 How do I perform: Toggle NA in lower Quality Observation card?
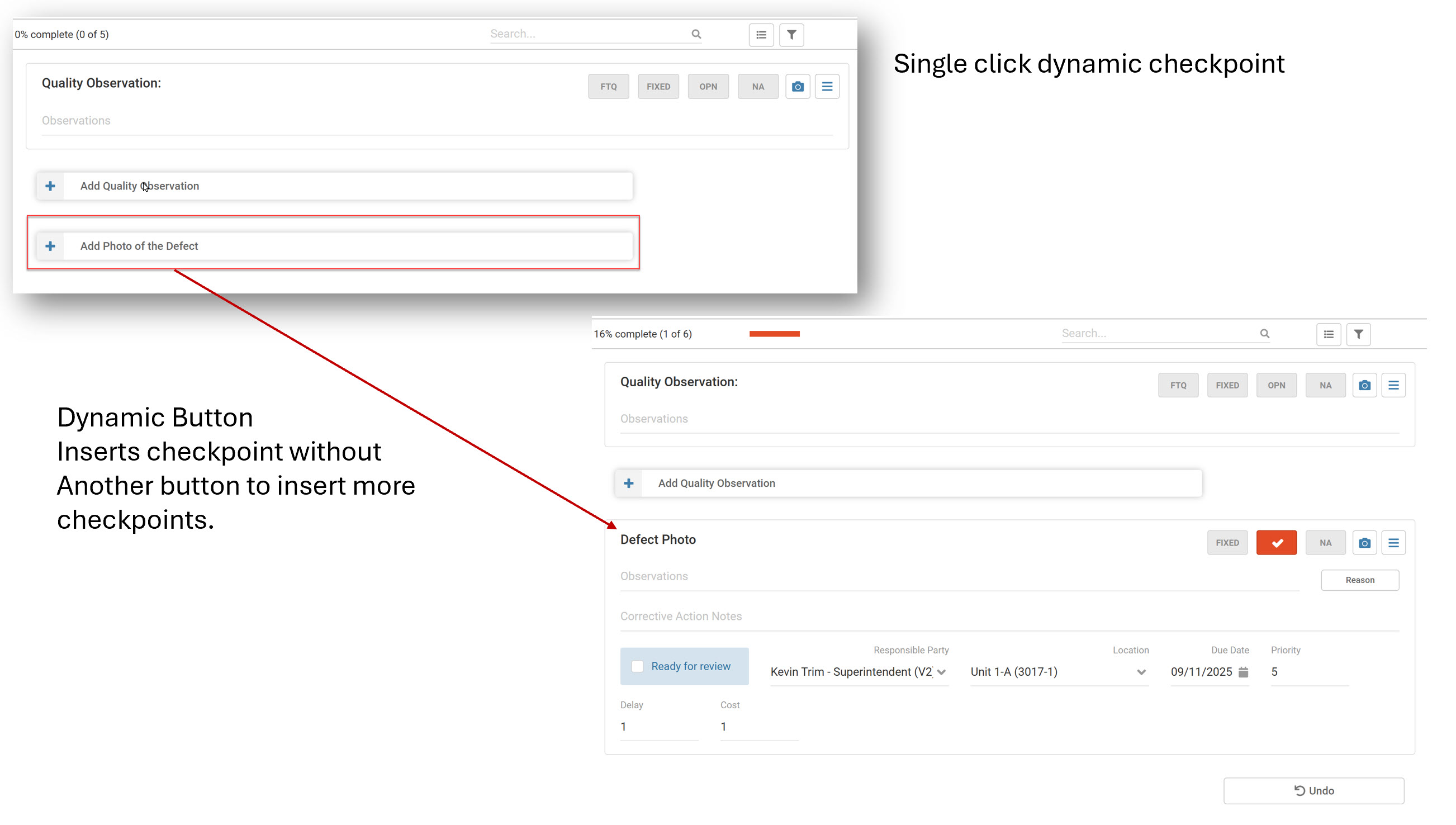click(1326, 385)
